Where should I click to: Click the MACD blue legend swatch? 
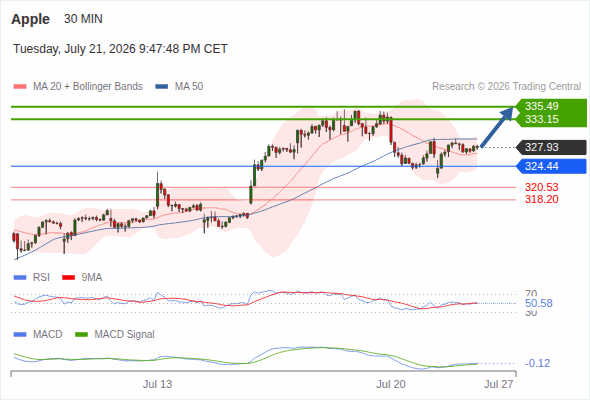pyautogui.click(x=20, y=334)
